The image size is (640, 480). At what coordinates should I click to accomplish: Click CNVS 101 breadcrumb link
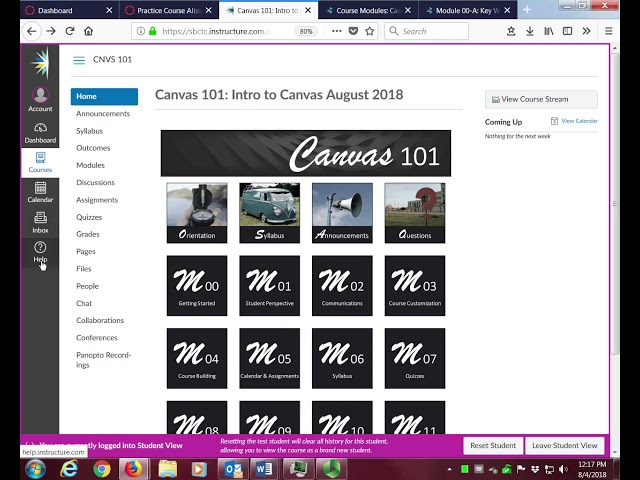[112, 60]
